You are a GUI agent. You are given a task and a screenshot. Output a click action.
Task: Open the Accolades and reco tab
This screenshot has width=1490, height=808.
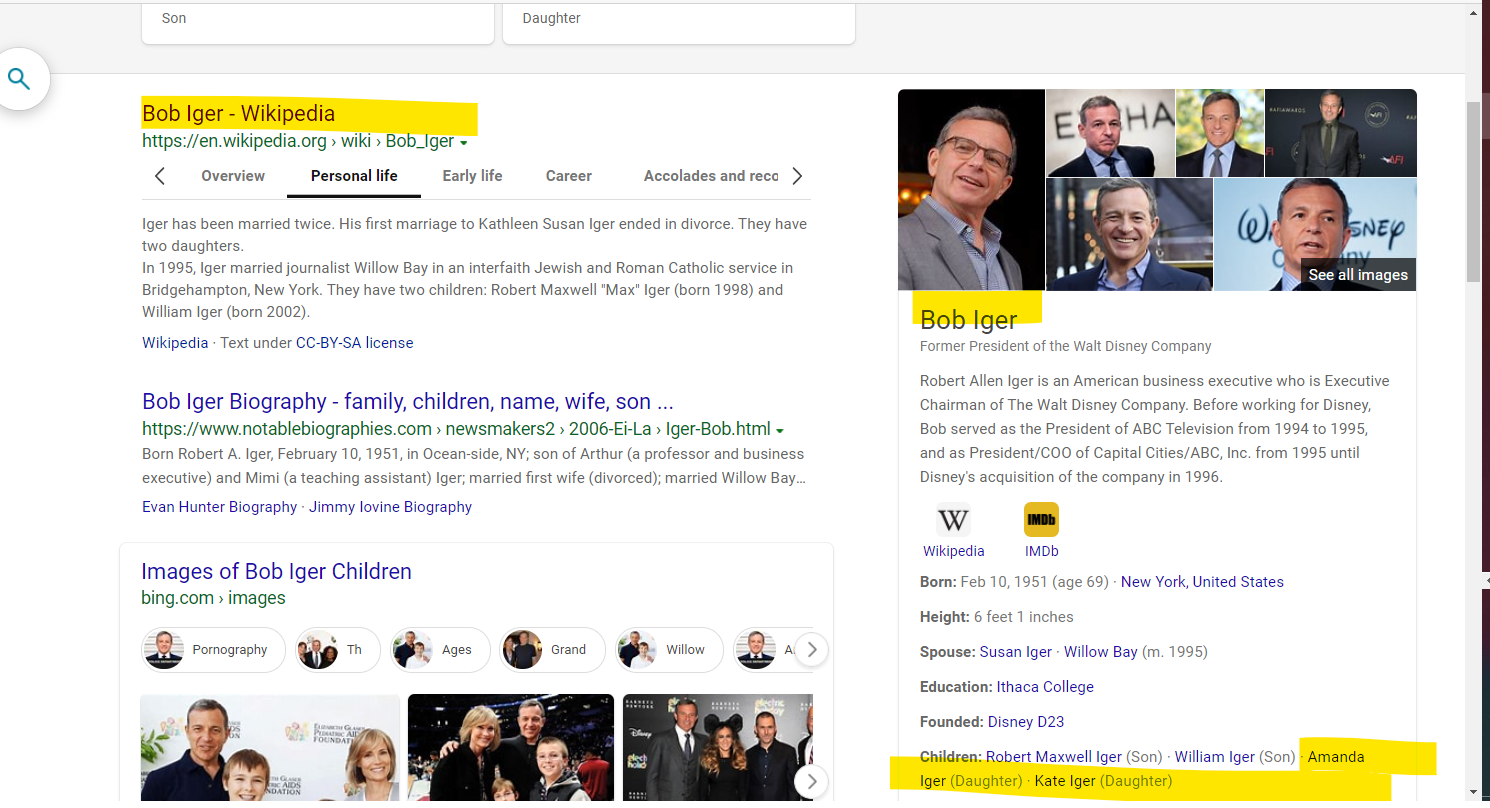click(711, 176)
